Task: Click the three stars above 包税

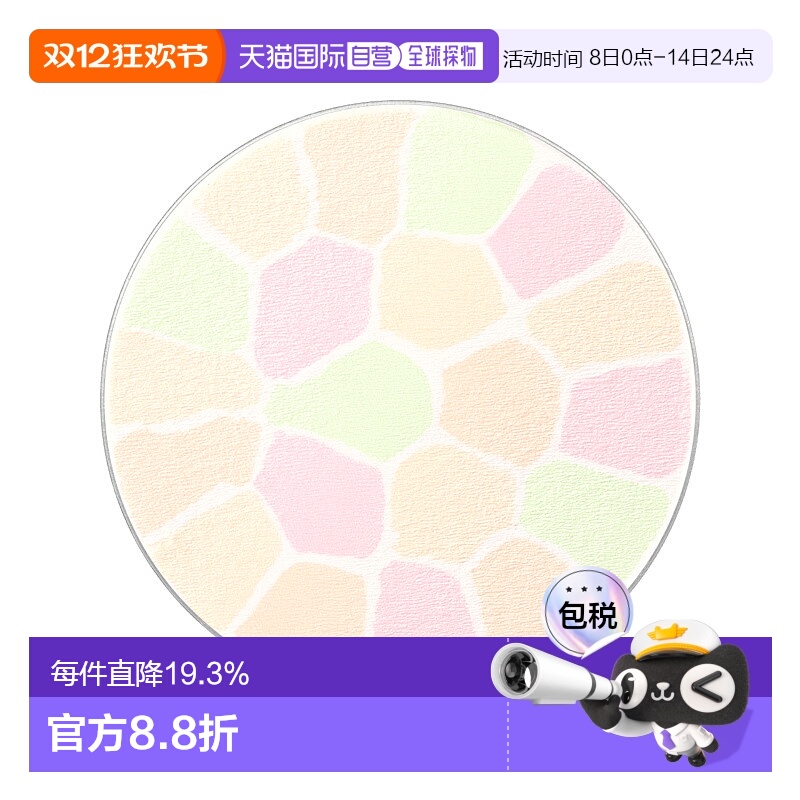Action: pyautogui.click(x=584, y=590)
